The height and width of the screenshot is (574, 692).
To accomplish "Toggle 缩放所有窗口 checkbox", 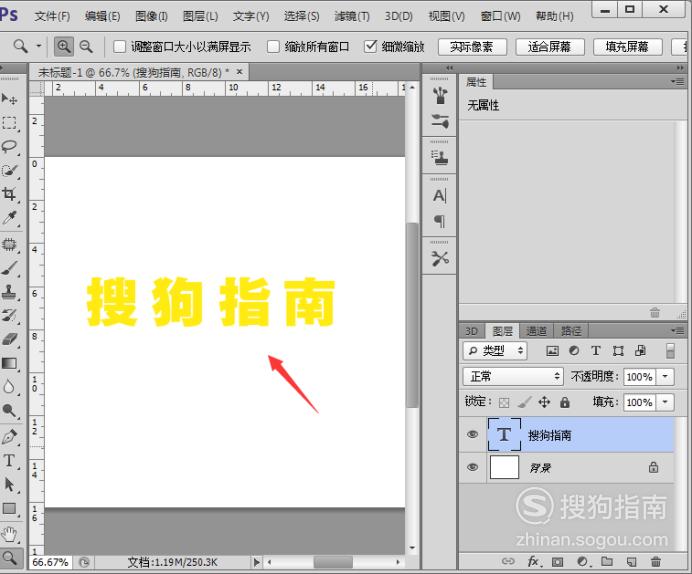I will pos(273,46).
